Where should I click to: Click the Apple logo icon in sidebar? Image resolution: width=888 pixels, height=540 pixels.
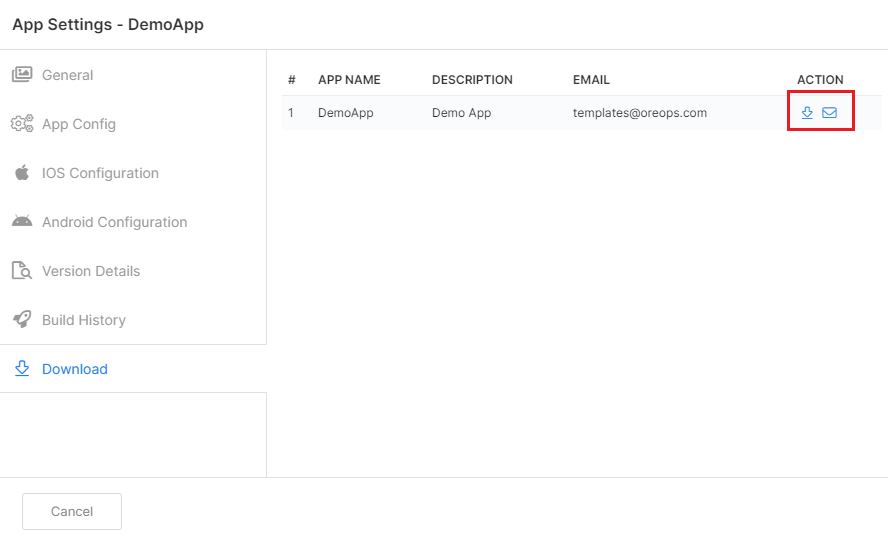click(x=22, y=173)
